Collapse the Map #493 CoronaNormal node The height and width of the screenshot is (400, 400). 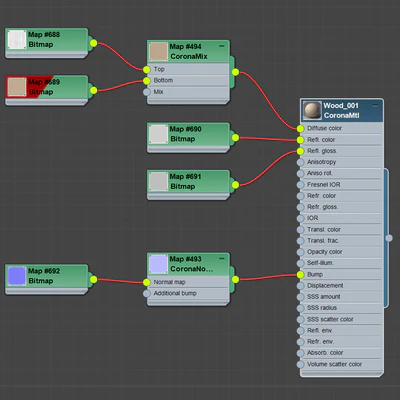tap(222, 259)
